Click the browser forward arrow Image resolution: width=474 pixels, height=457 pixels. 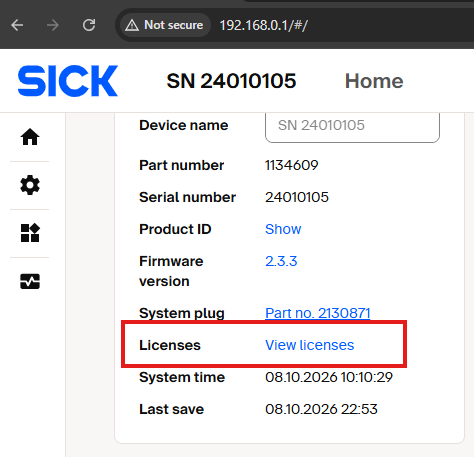53,25
